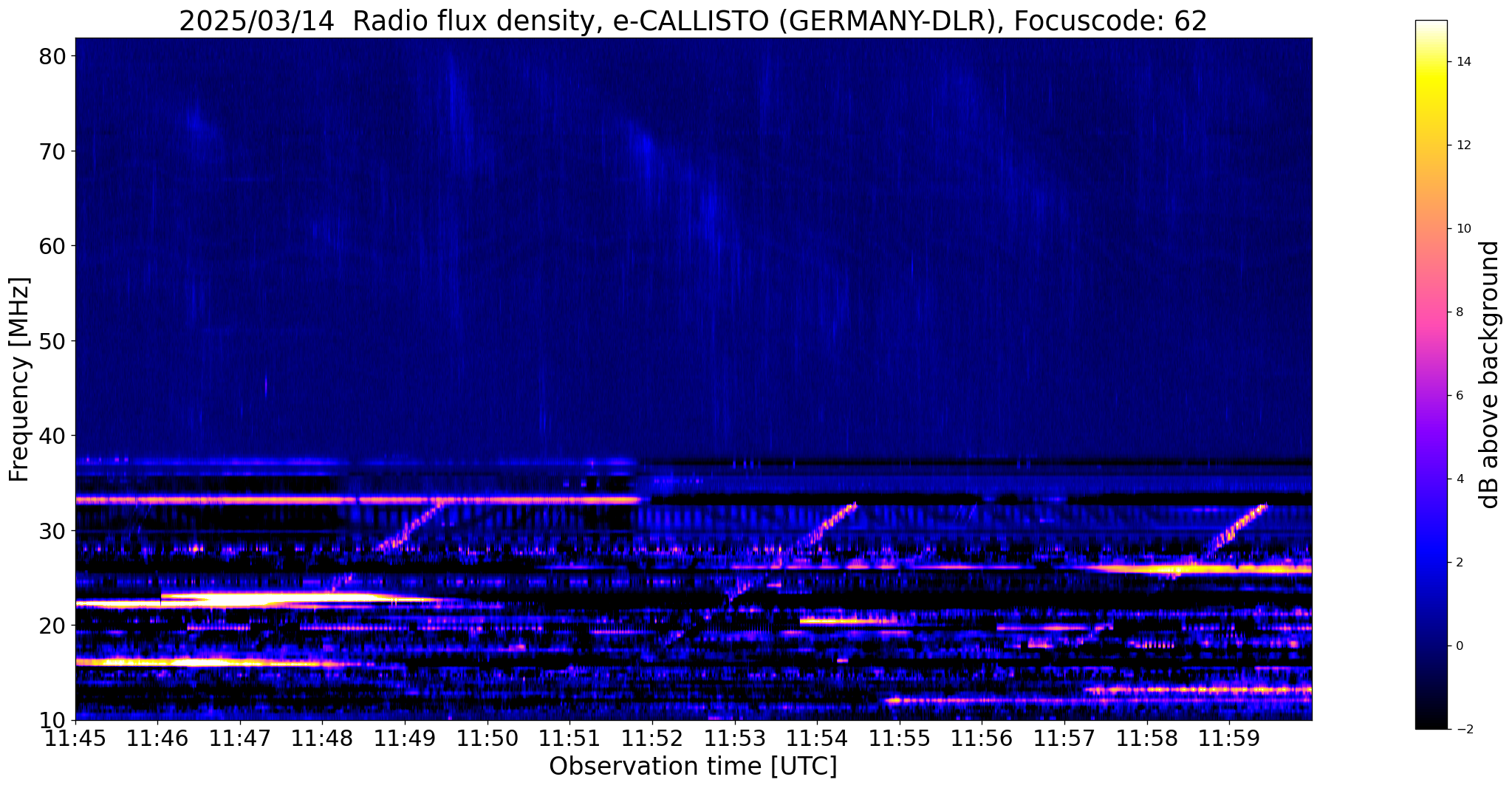Image resolution: width=1512 pixels, height=788 pixels.
Task: Click the colorbar tick label 10
Action: click(x=1463, y=228)
